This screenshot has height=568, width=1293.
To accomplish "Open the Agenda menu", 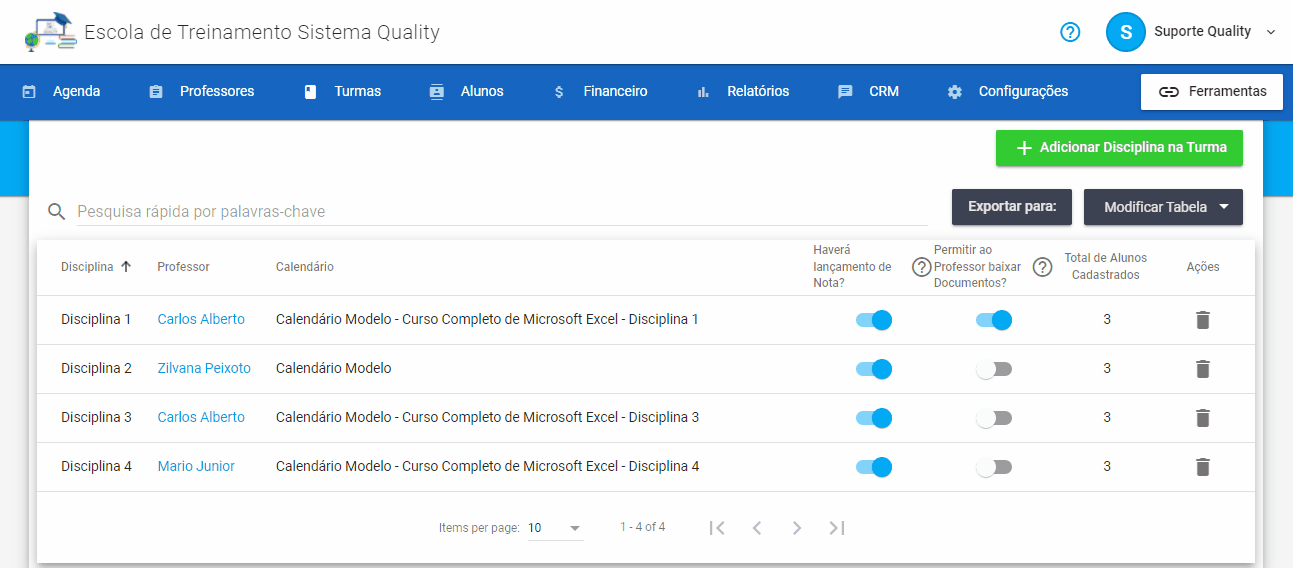I will [x=62, y=91].
